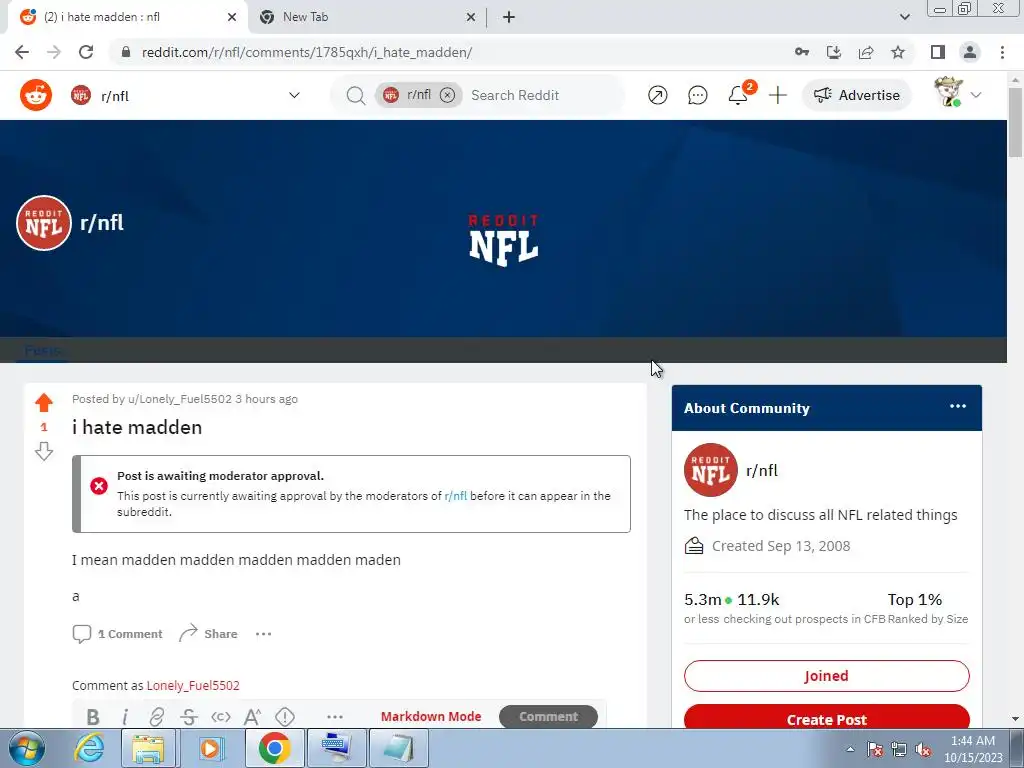Open the chat bubble icon
Image resolution: width=1024 pixels, height=768 pixels.
tap(697, 95)
